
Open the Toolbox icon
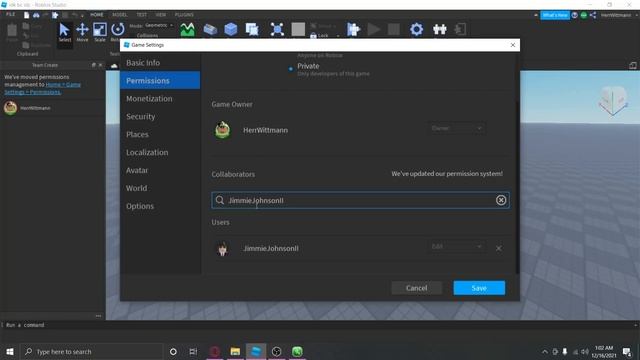pos(210,29)
